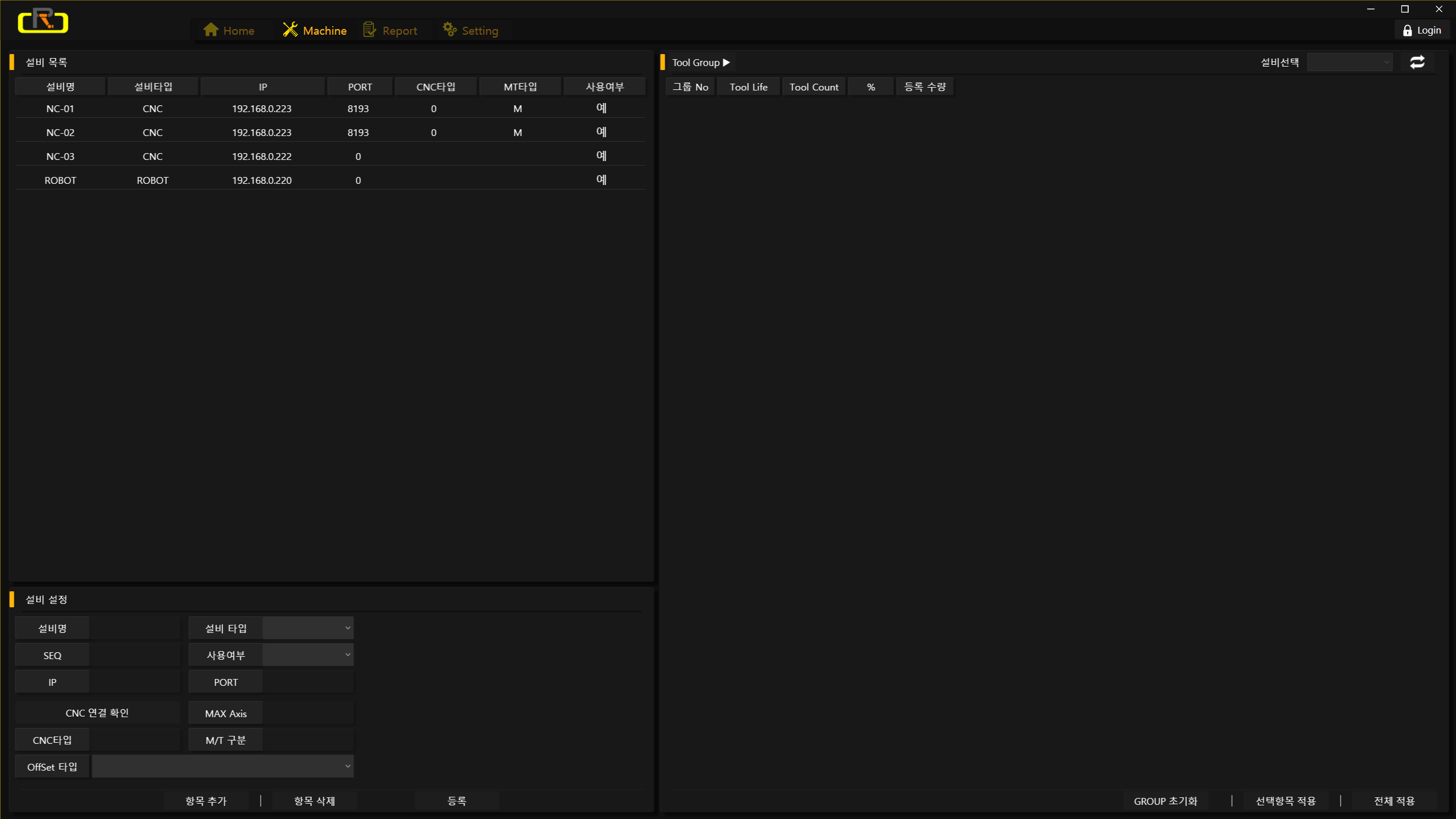Click the GROUP 초기화 button

coord(1165,801)
